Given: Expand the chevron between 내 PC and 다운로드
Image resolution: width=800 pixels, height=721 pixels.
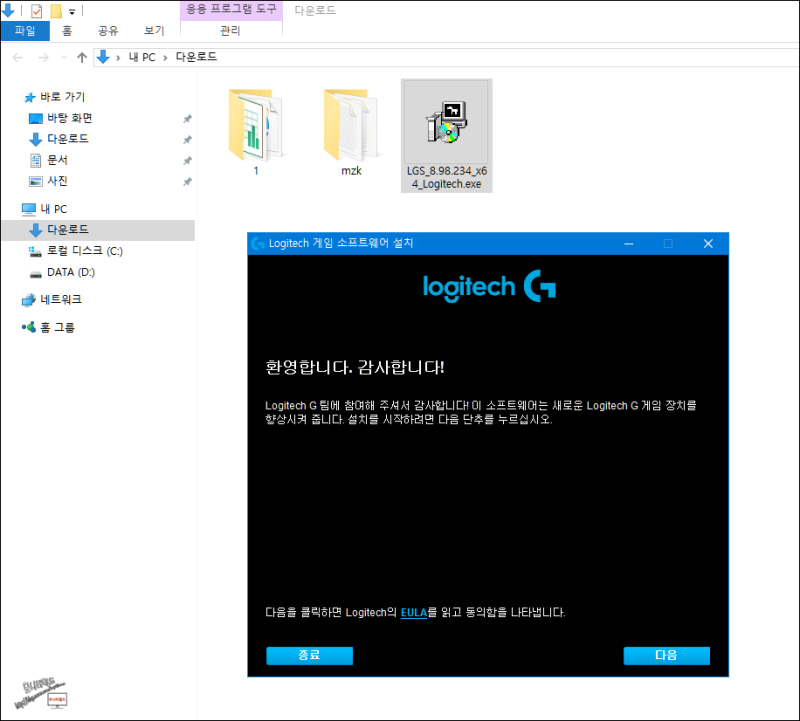Looking at the screenshot, I should 165,58.
